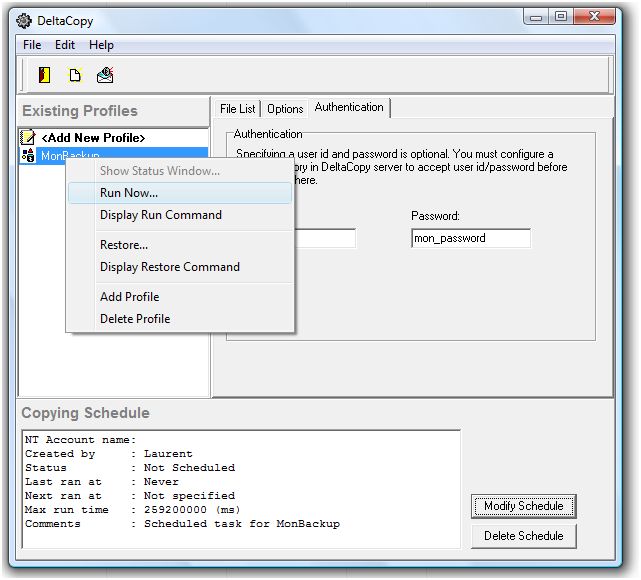Click the greyed Show Status Window... entry

tap(180, 171)
